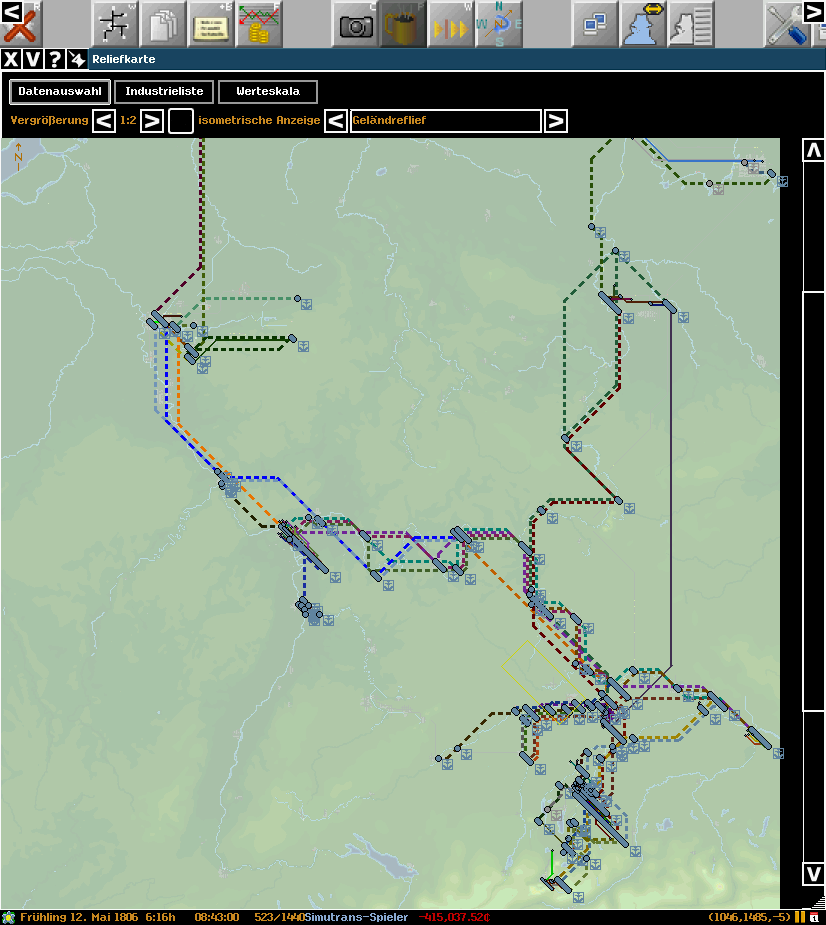Click the map's vertical scrollbar down arrow
Image resolution: width=826 pixels, height=925 pixels.
point(814,873)
